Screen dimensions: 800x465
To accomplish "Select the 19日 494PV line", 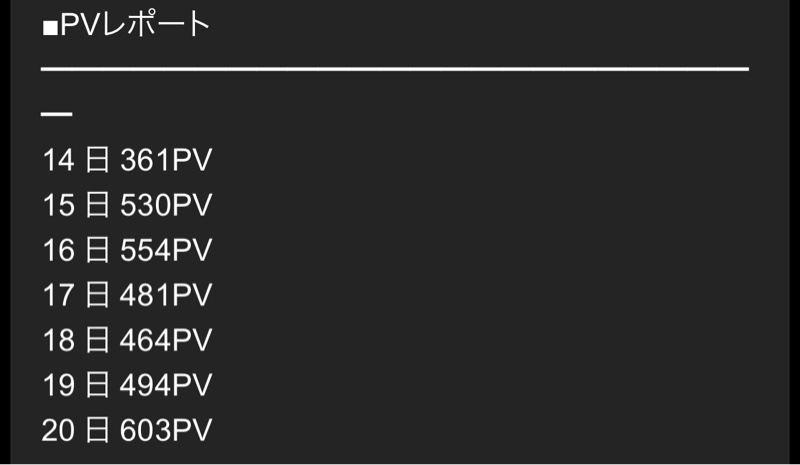I will coord(127,384).
